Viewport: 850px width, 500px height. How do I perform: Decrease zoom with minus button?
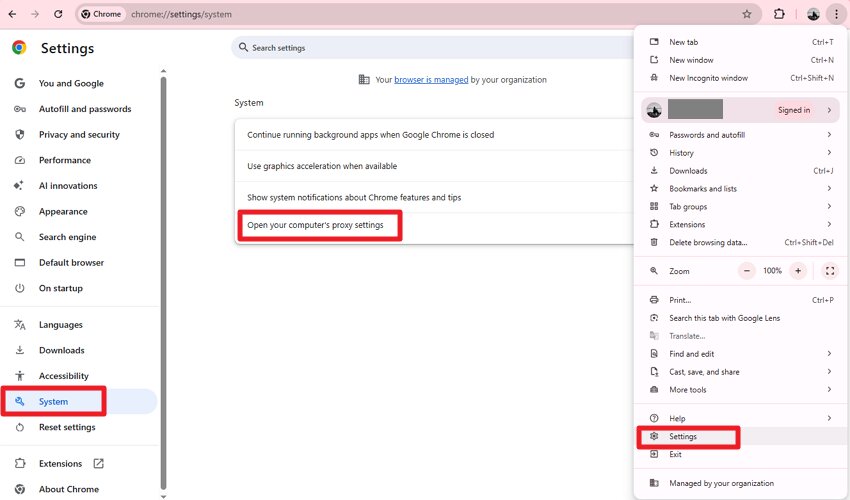[746, 271]
